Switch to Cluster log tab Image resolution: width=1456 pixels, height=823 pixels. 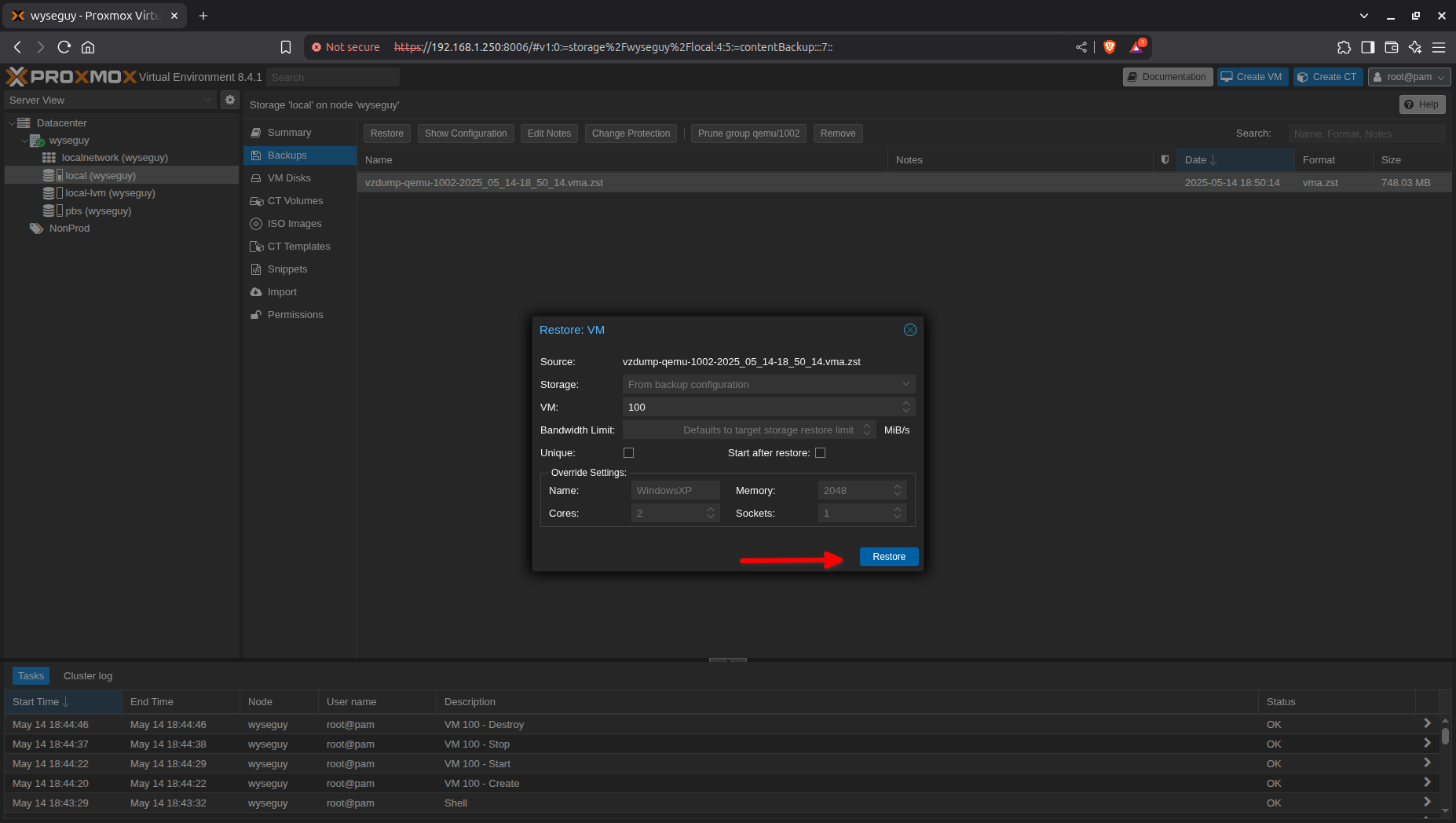(88, 676)
